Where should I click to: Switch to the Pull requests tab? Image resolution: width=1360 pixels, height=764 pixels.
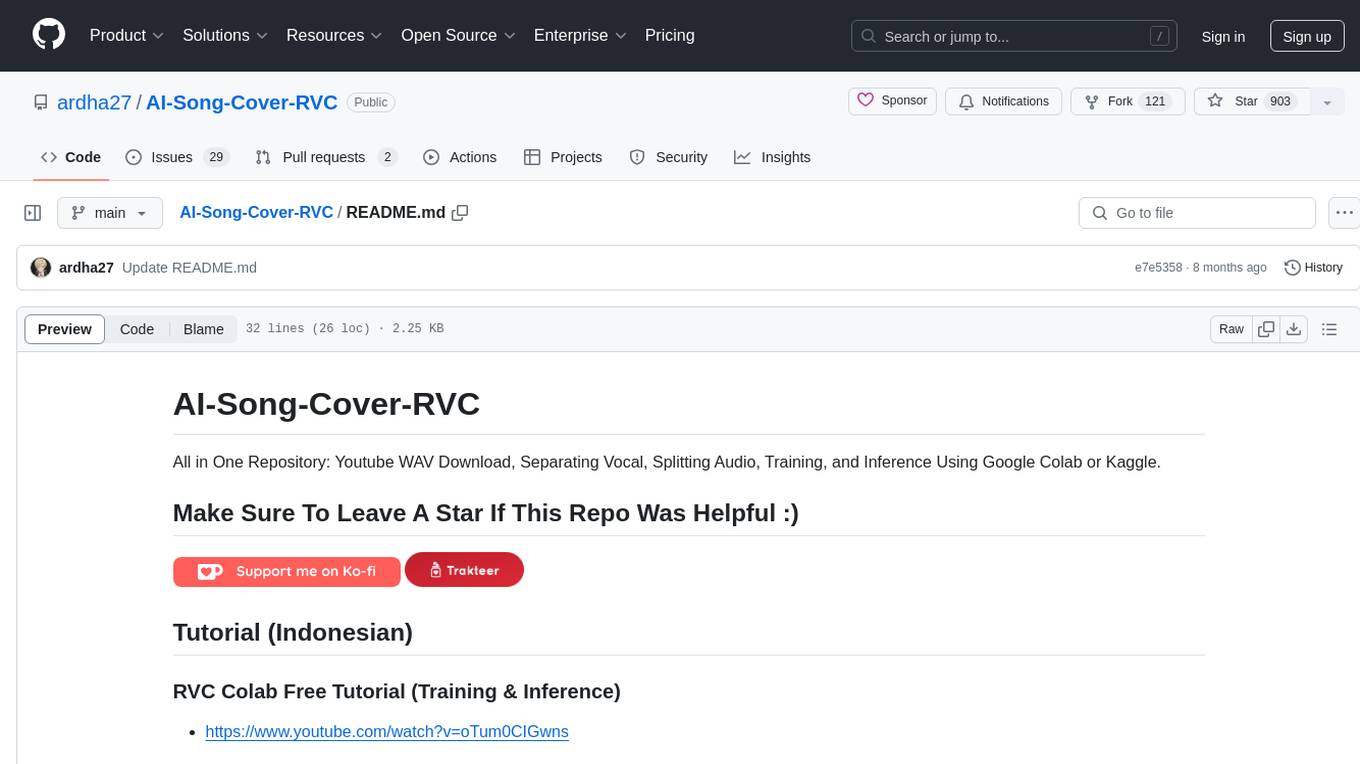point(326,157)
